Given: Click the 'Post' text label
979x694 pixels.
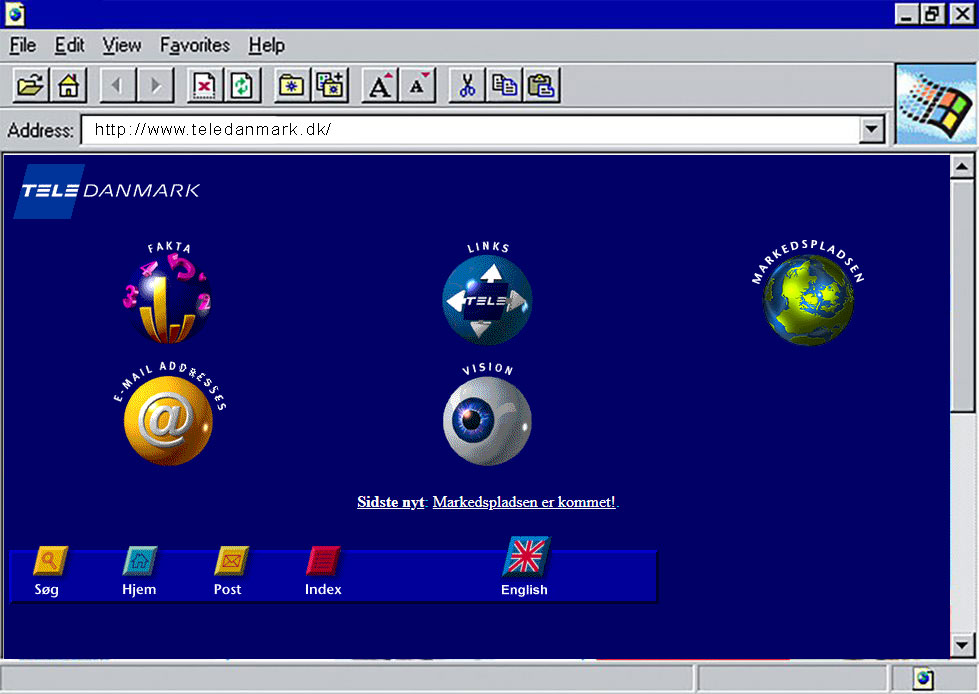Looking at the screenshot, I should coord(227,589).
